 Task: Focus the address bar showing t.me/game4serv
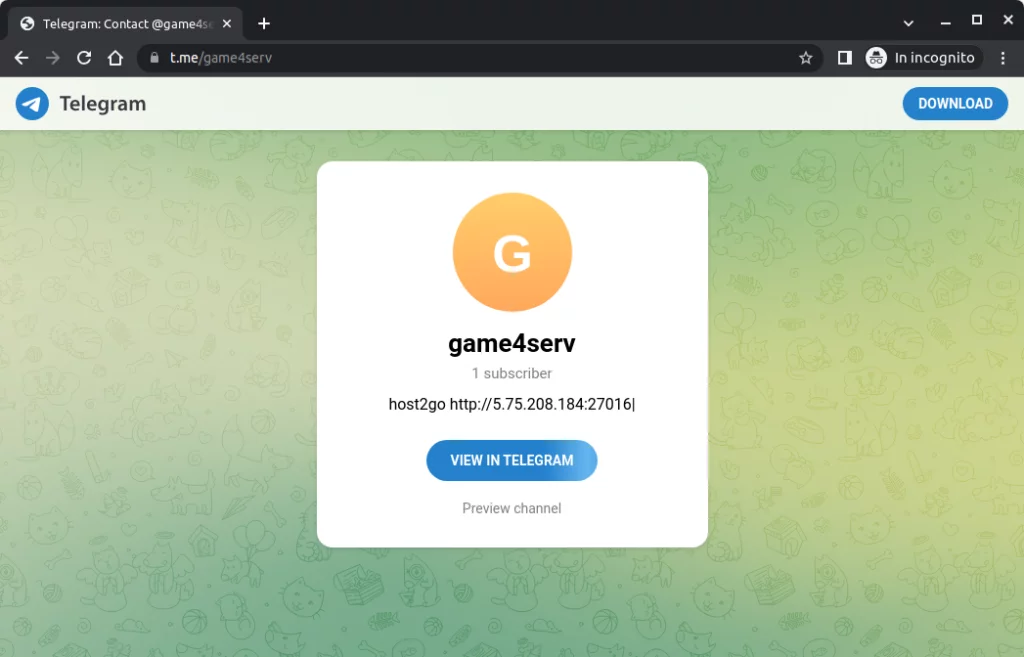480,58
